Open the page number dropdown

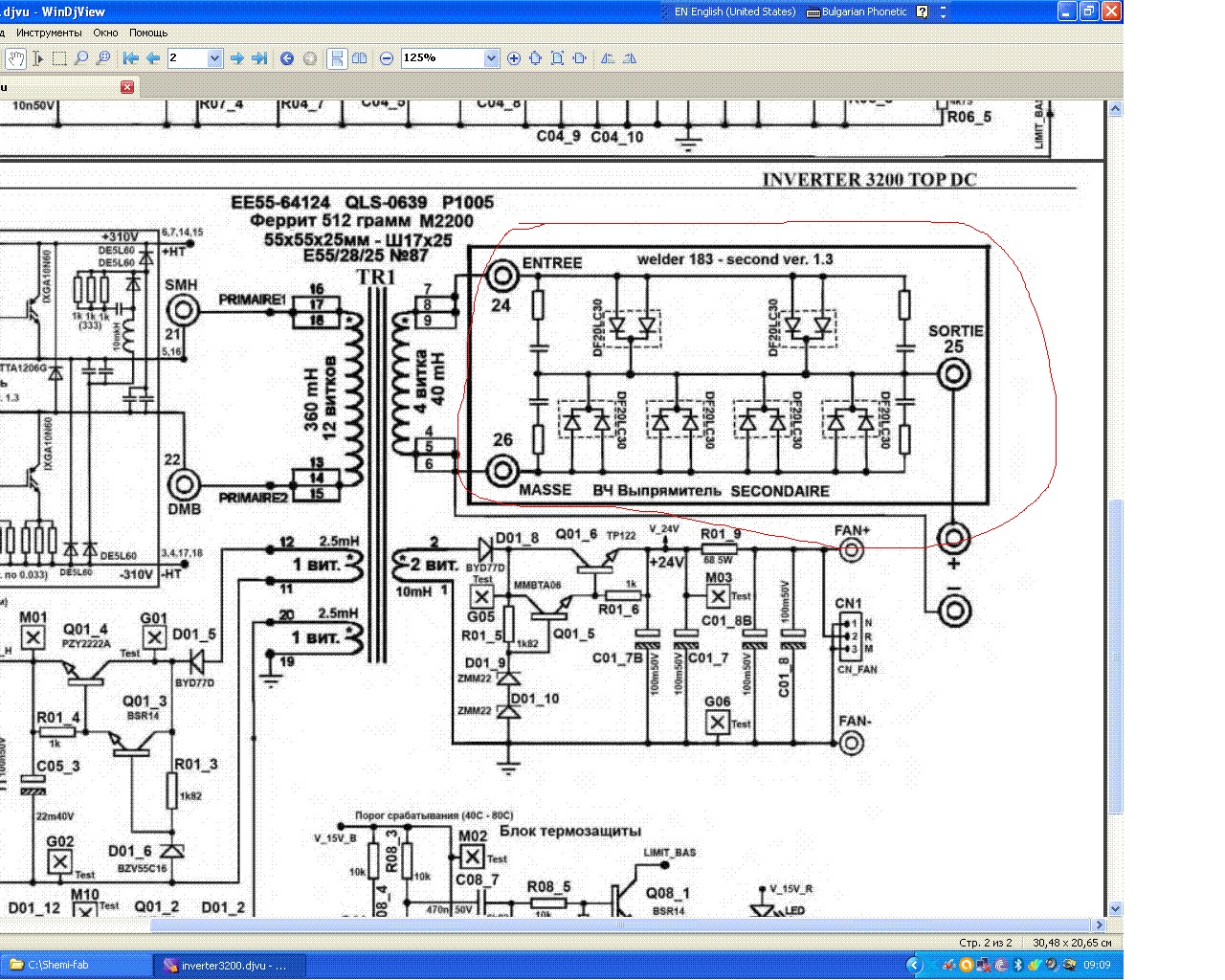coord(214,58)
